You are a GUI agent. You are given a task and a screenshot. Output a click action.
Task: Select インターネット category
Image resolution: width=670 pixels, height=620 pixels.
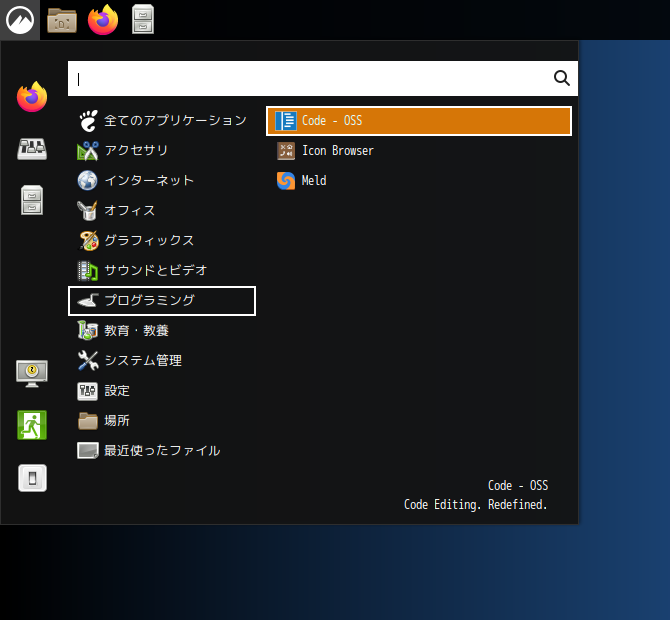[162, 180]
